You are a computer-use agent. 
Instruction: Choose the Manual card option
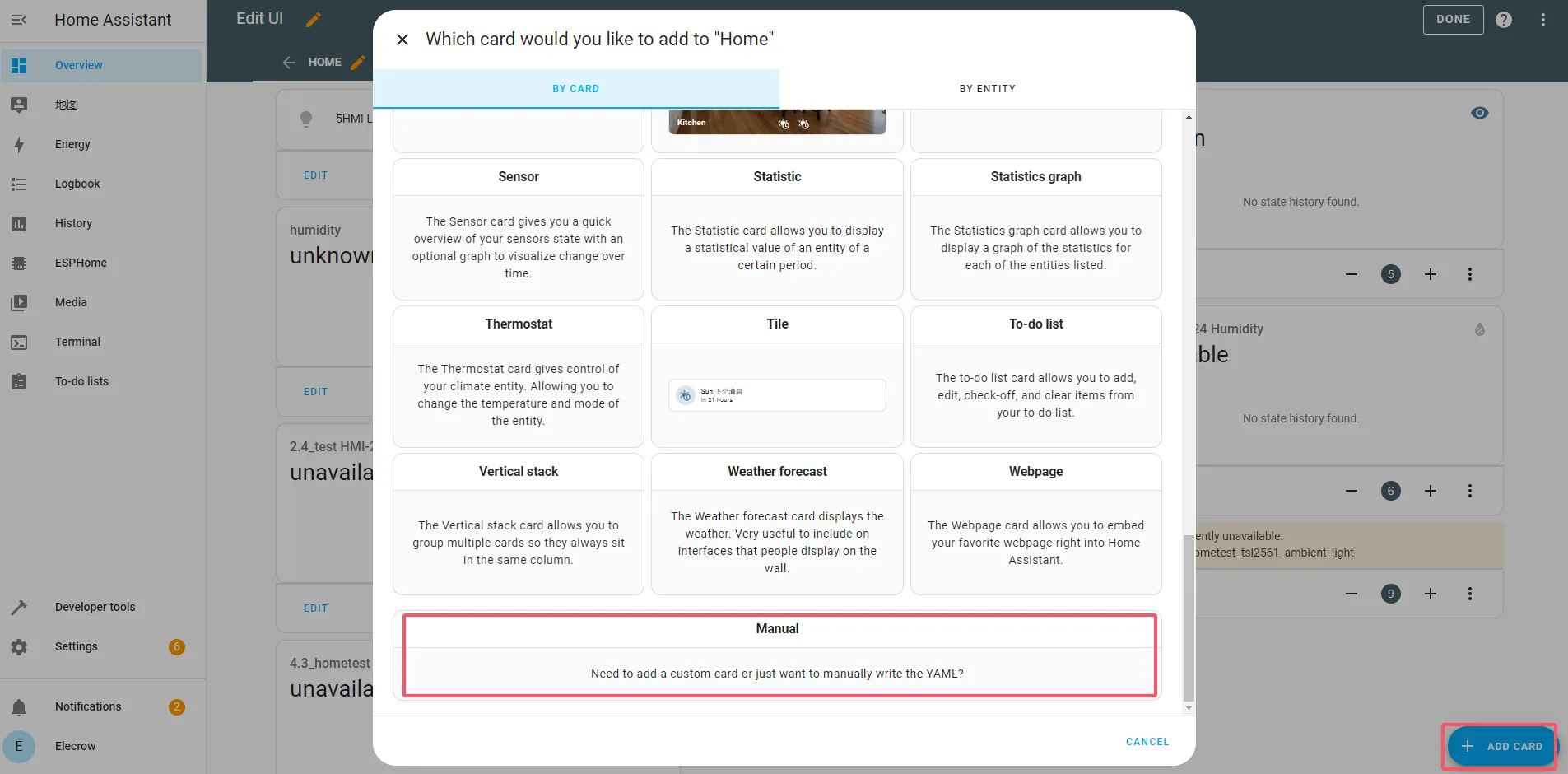pyautogui.click(x=779, y=655)
